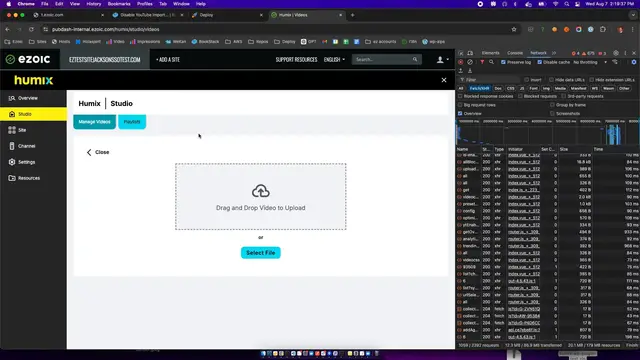Go back in Chrome
This screenshot has width=640, height=360.
point(7,29)
